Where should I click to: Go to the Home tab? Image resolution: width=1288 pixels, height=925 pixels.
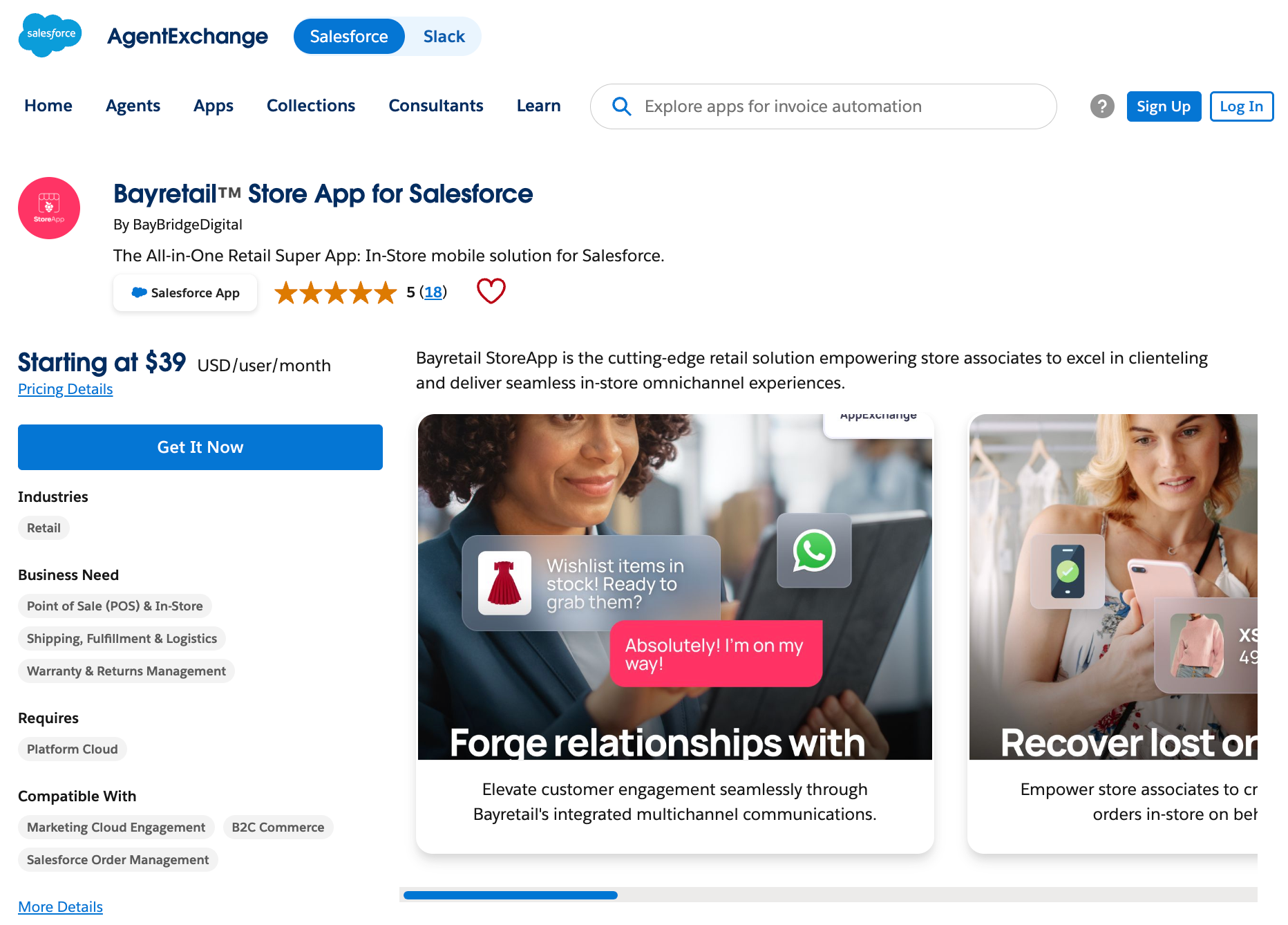click(48, 106)
